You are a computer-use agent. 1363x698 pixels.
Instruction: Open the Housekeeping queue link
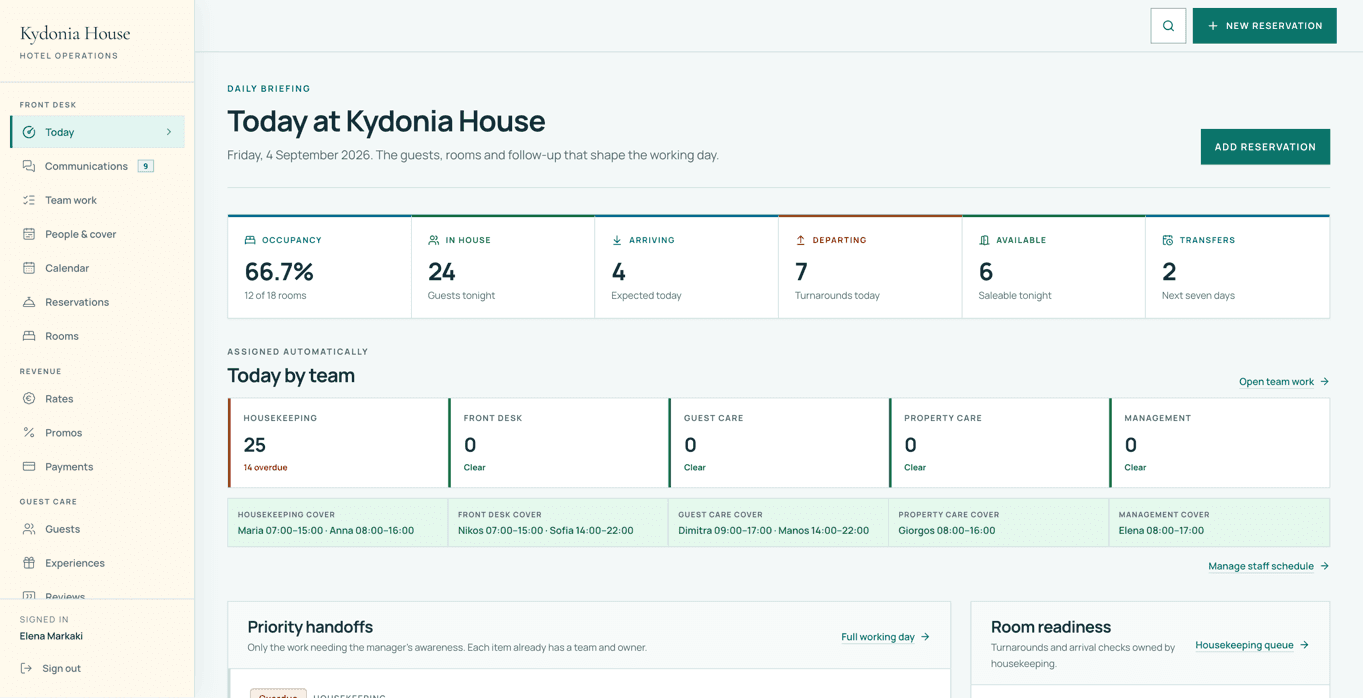pyautogui.click(x=1252, y=645)
